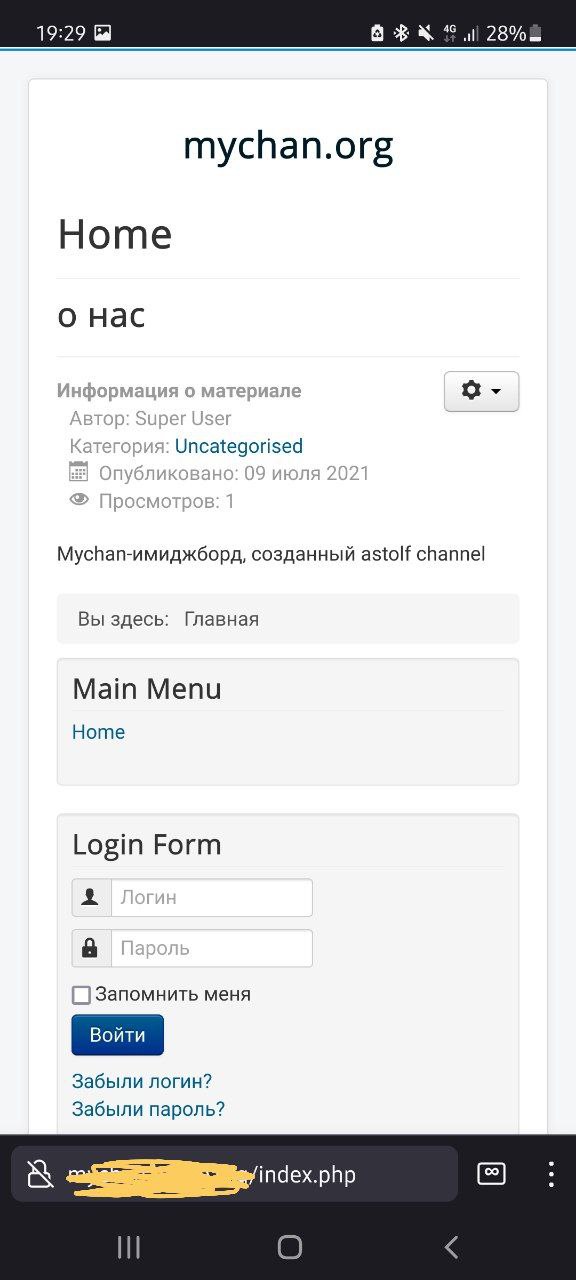Tap the Android home button

pyautogui.click(x=290, y=1246)
